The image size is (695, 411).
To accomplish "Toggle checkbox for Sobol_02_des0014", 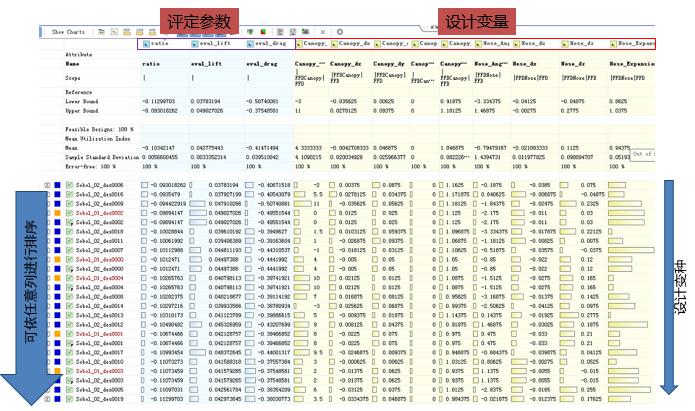I will [70, 306].
